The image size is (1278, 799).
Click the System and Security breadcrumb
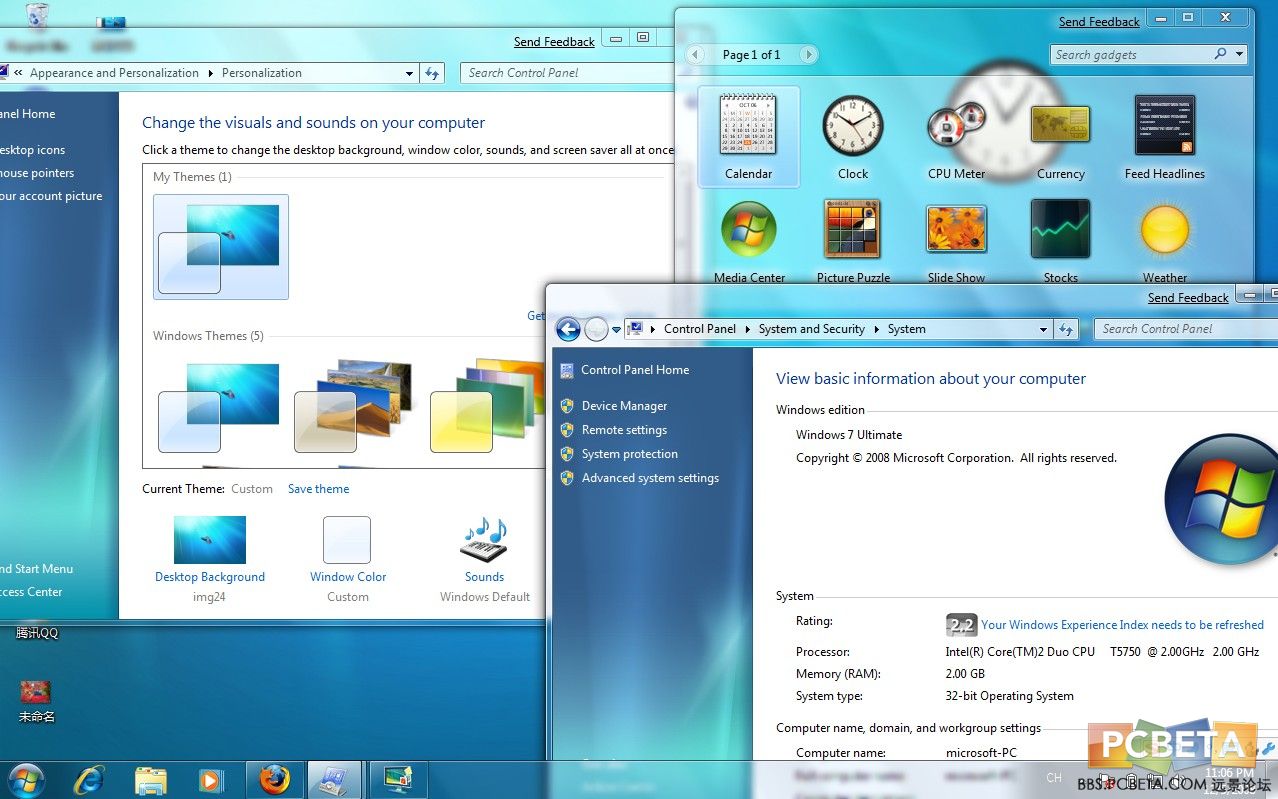tap(812, 329)
